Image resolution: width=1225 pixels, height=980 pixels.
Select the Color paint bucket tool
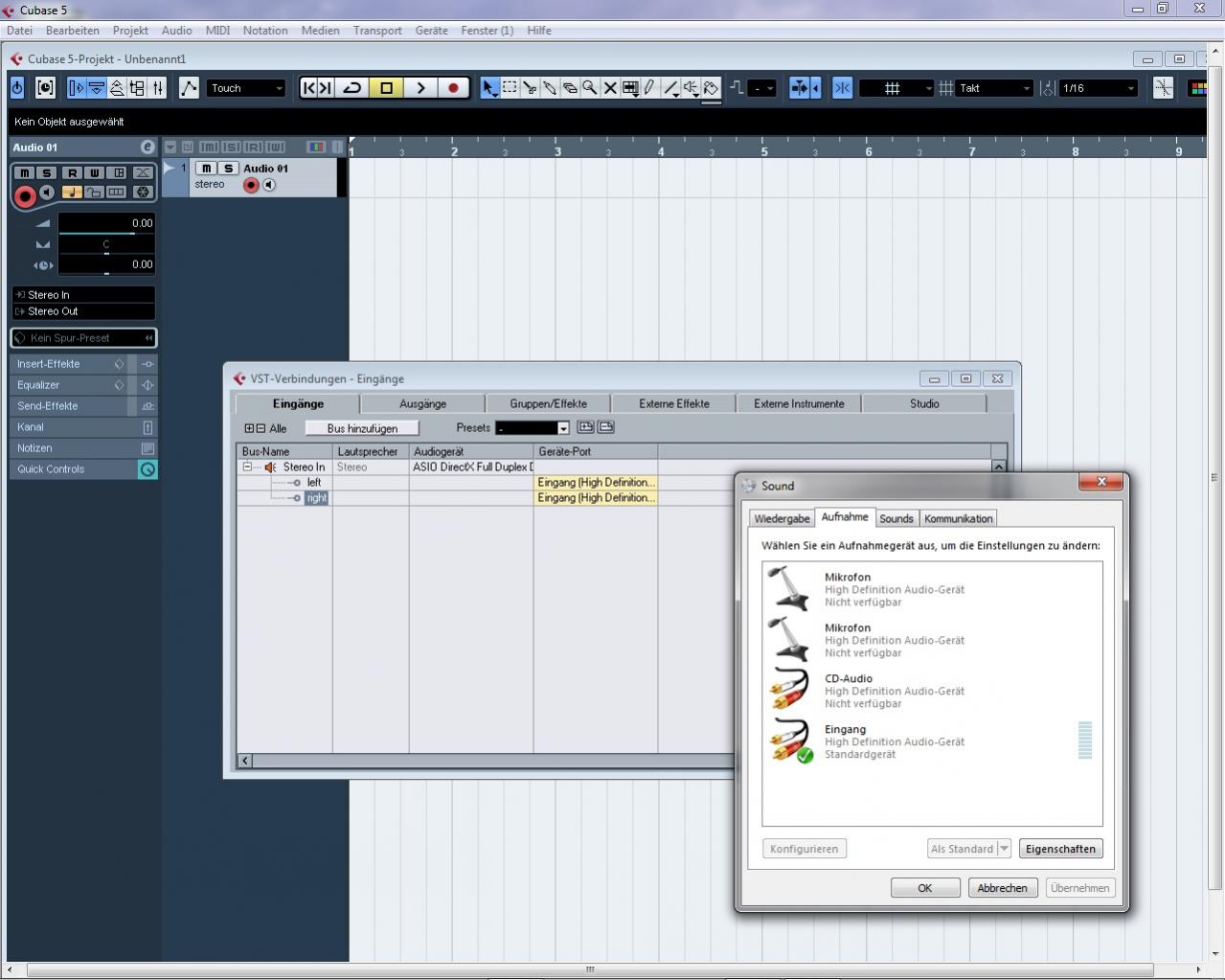pyautogui.click(x=712, y=88)
